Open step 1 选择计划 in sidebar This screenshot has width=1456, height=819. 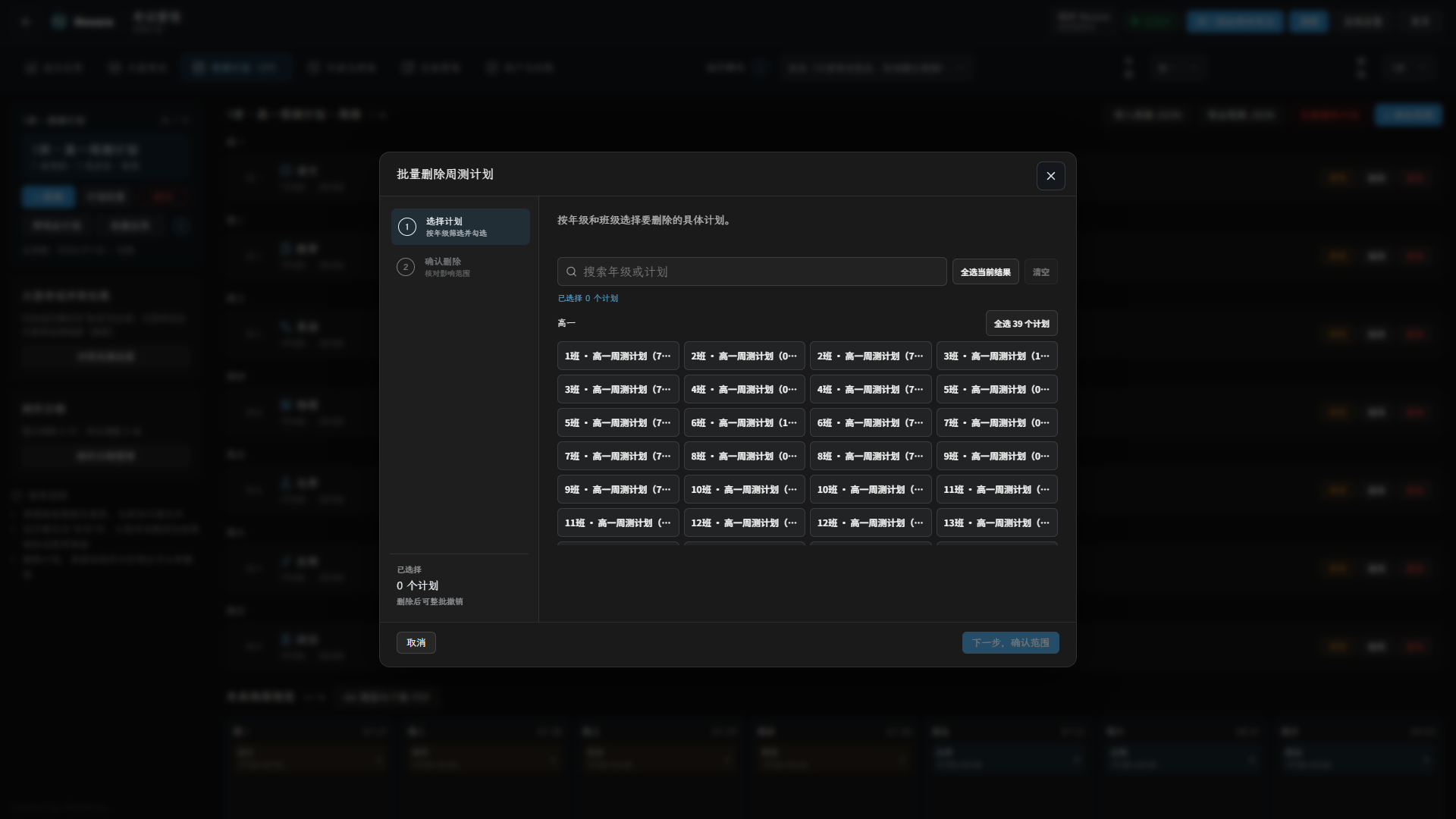(460, 227)
